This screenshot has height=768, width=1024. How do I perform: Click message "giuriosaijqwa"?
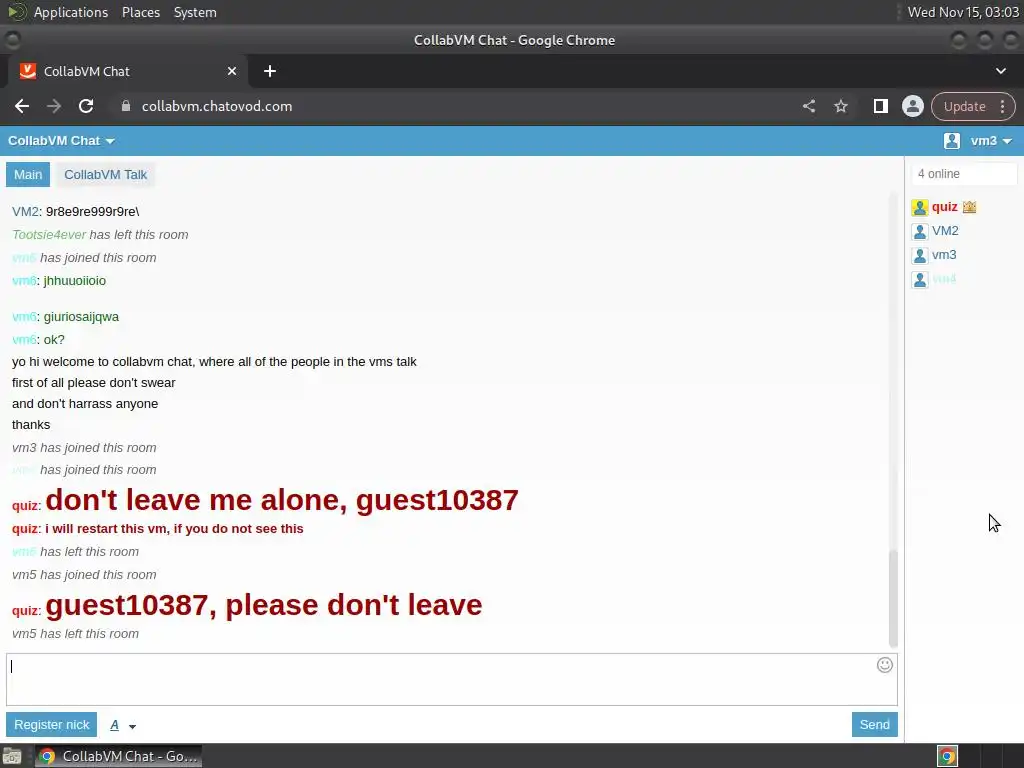tap(82, 317)
